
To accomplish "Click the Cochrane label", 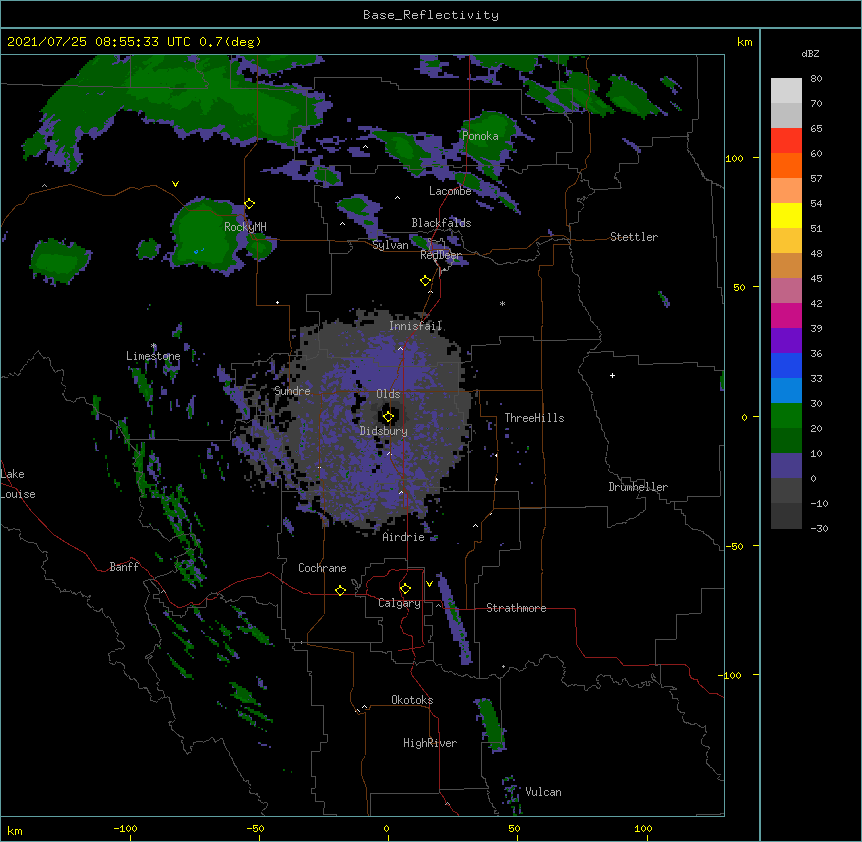I will pos(322,568).
